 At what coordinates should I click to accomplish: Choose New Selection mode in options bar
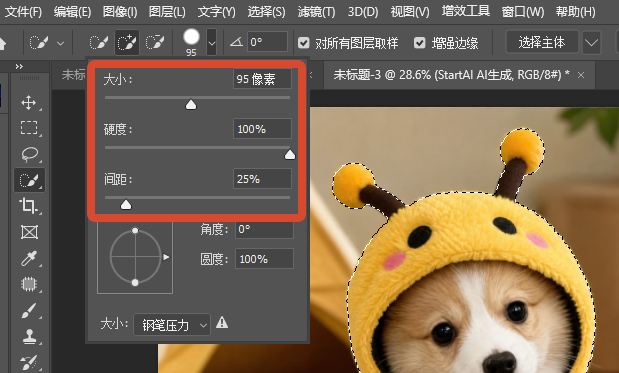tap(98, 42)
